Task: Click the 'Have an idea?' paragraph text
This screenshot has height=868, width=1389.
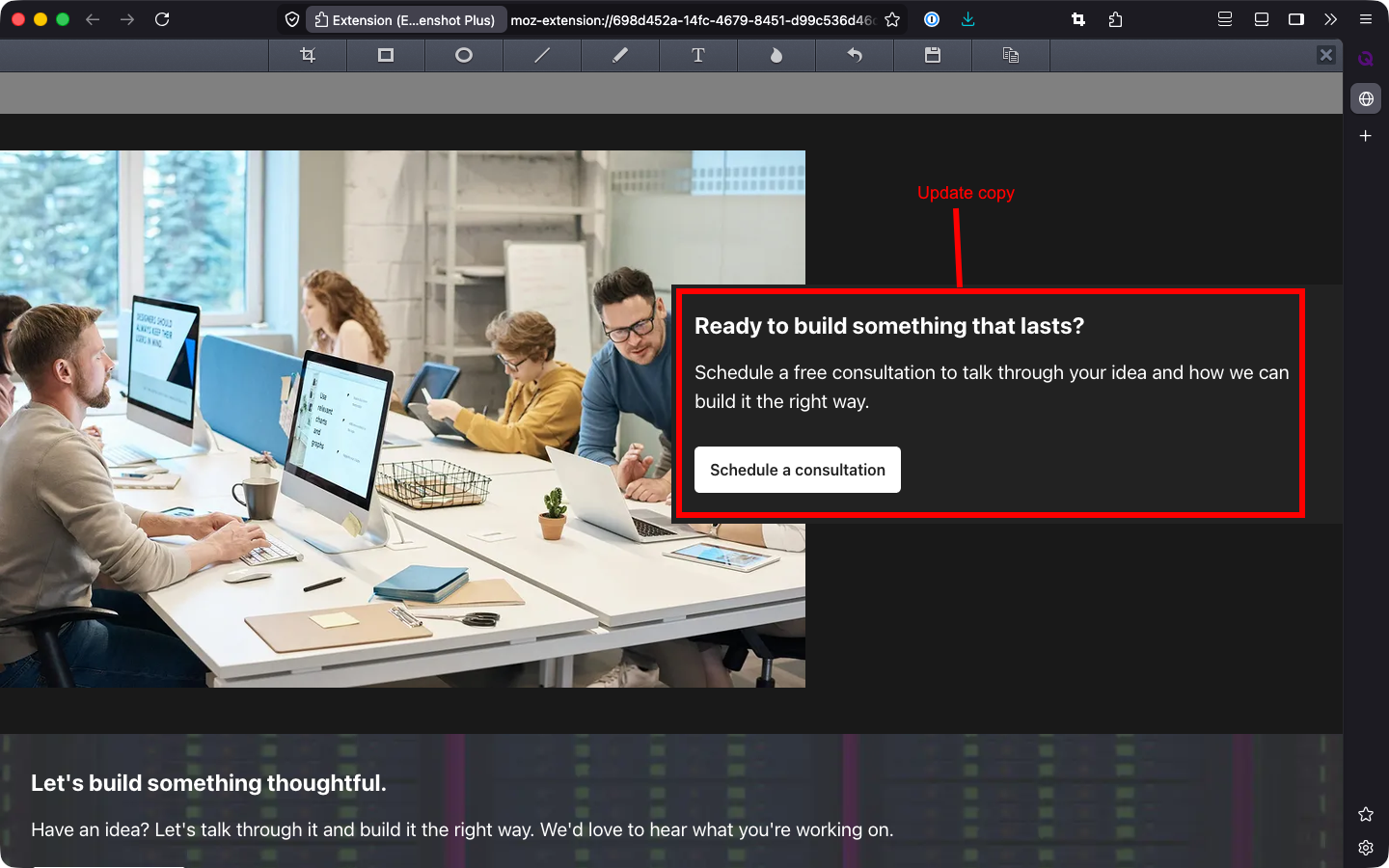Action: (462, 829)
